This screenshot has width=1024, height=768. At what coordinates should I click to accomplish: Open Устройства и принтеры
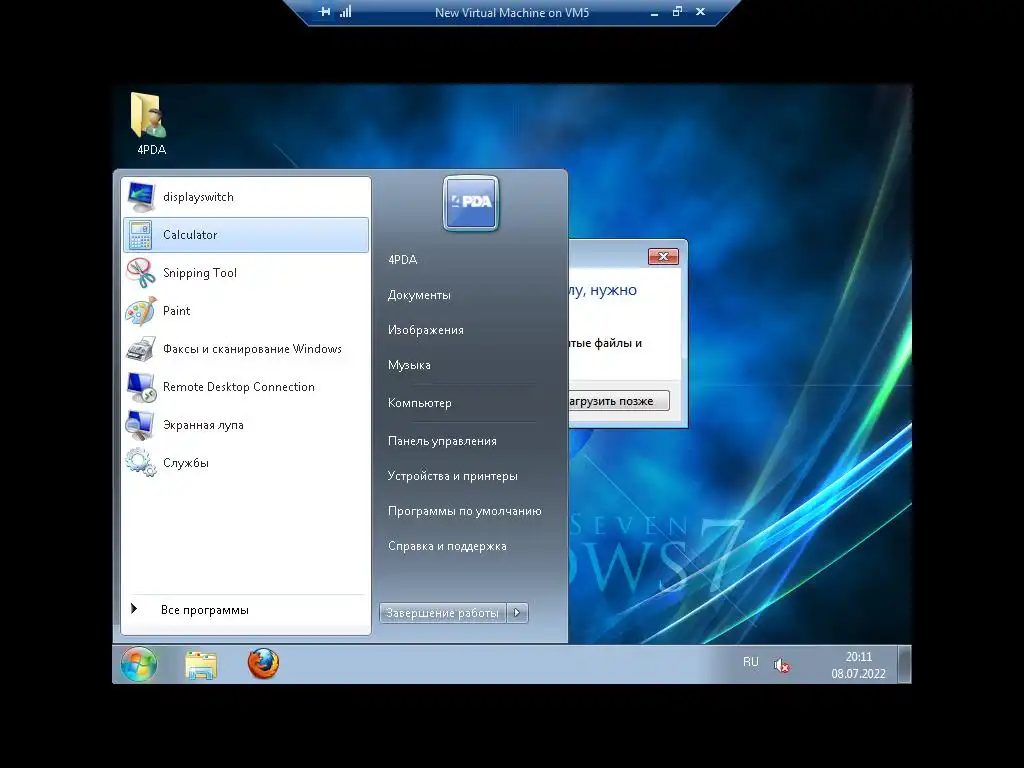tap(453, 476)
